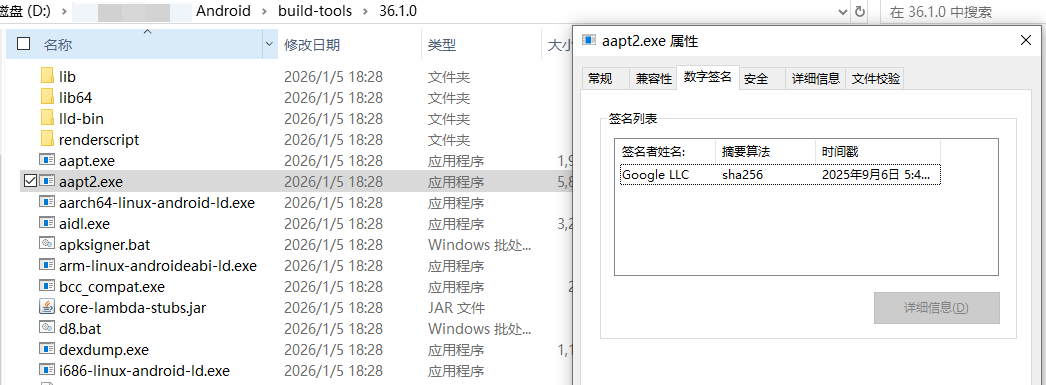
Task: Expand the chevron after 磁盘 (D:) breadcrumb
Action: pos(64,11)
